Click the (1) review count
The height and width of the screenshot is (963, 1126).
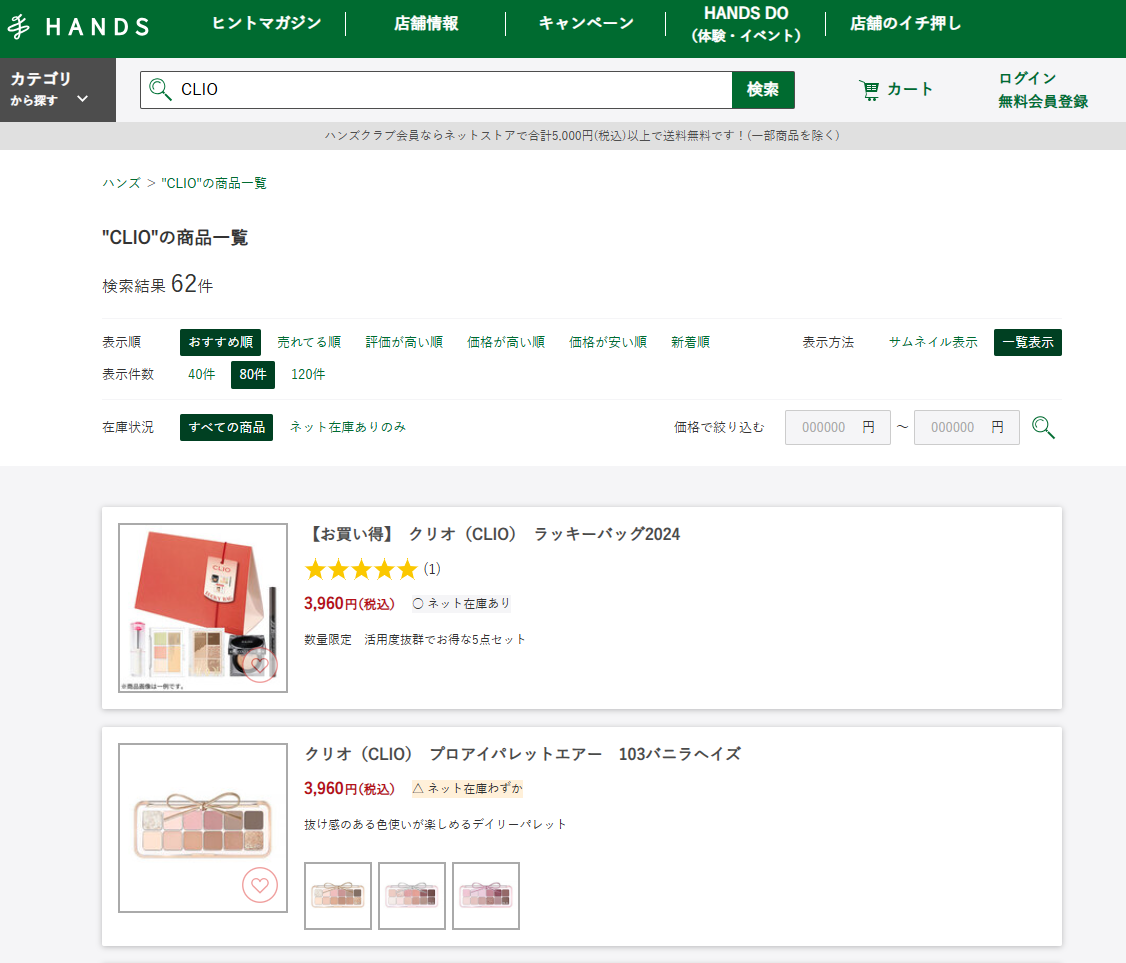[x=432, y=569]
